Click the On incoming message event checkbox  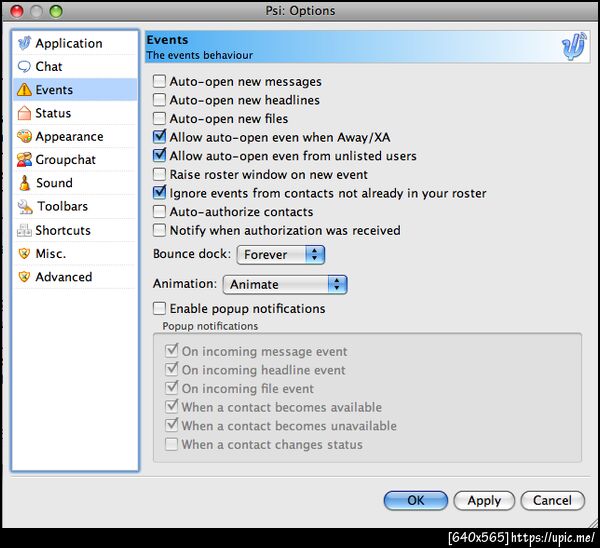click(171, 351)
